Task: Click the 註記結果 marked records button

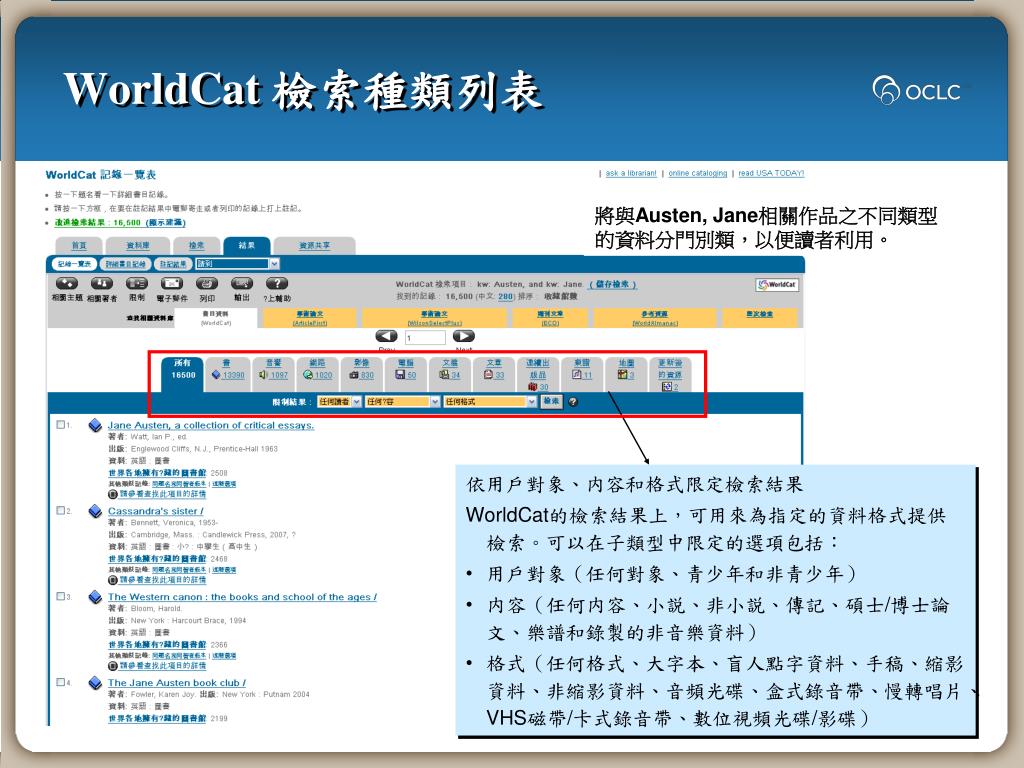Action: pyautogui.click(x=173, y=264)
